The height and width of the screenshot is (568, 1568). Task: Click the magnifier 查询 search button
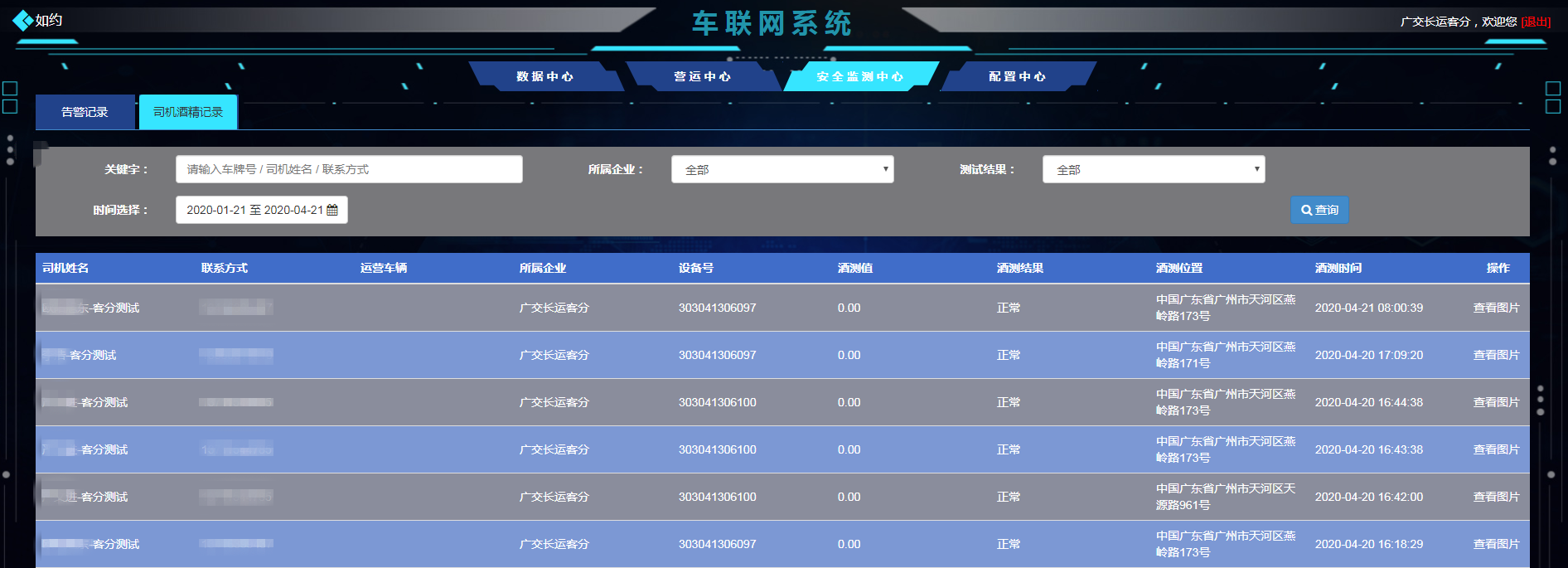click(x=1319, y=210)
